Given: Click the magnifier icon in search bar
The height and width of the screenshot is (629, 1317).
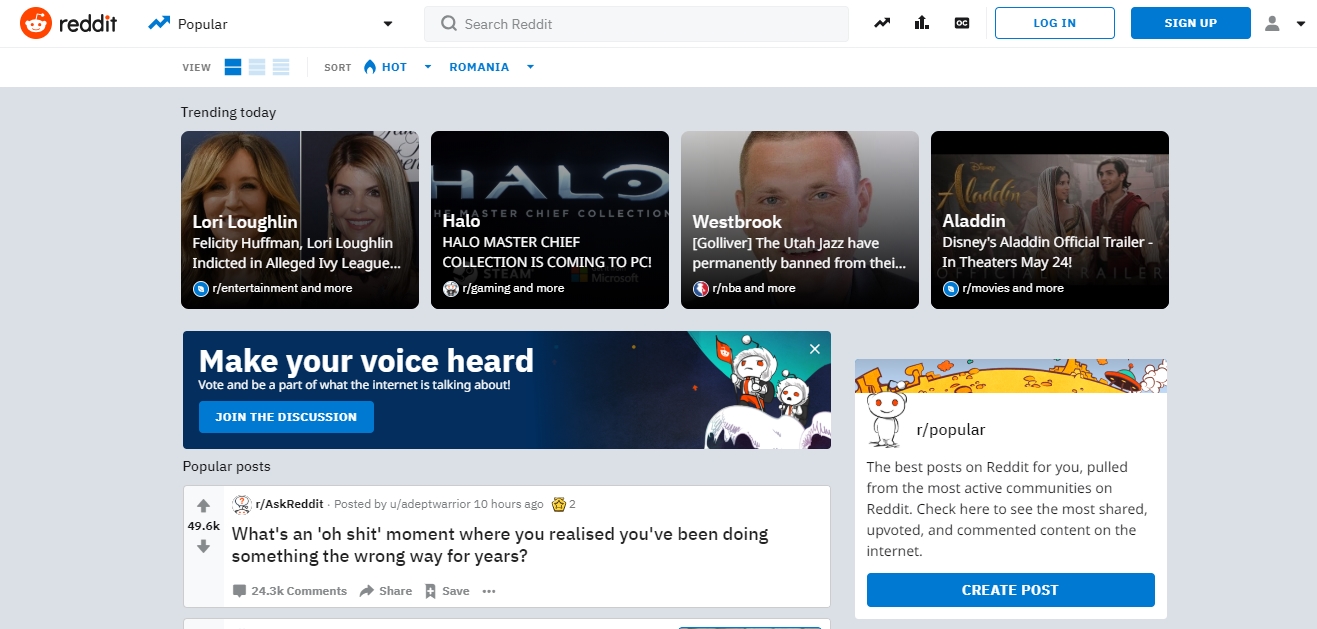Looking at the screenshot, I should point(449,24).
